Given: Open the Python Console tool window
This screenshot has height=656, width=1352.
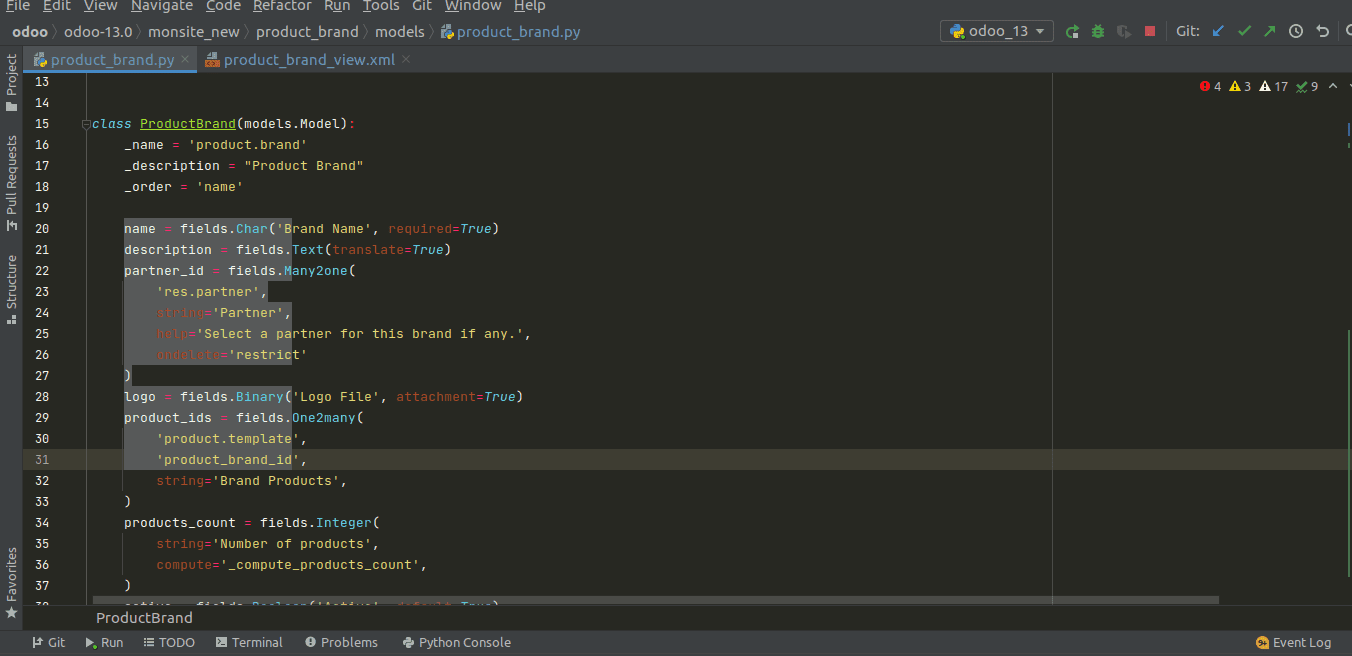Looking at the screenshot, I should click(x=456, y=642).
